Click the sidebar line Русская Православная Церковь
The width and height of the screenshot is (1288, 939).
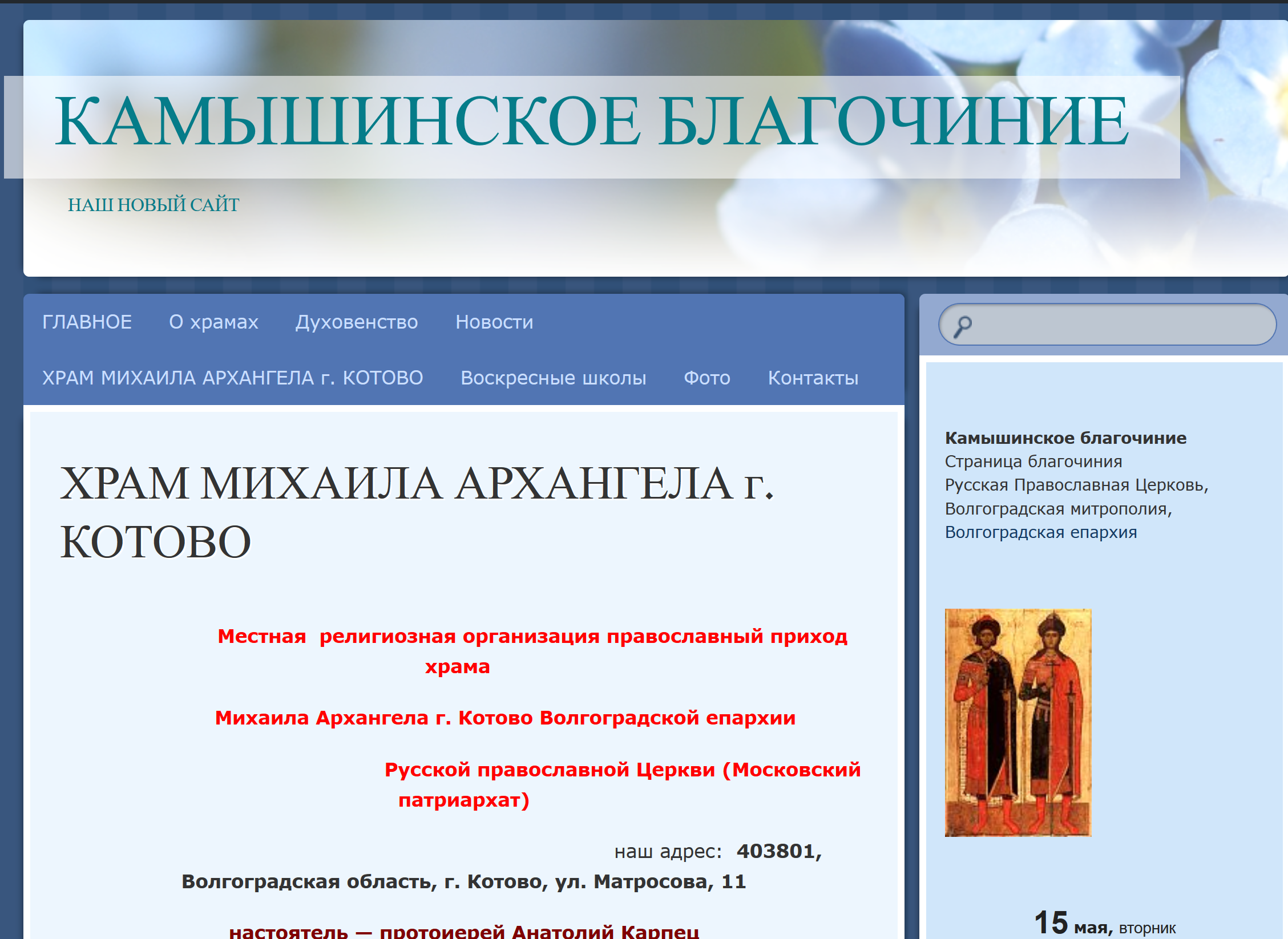[x=1076, y=485]
